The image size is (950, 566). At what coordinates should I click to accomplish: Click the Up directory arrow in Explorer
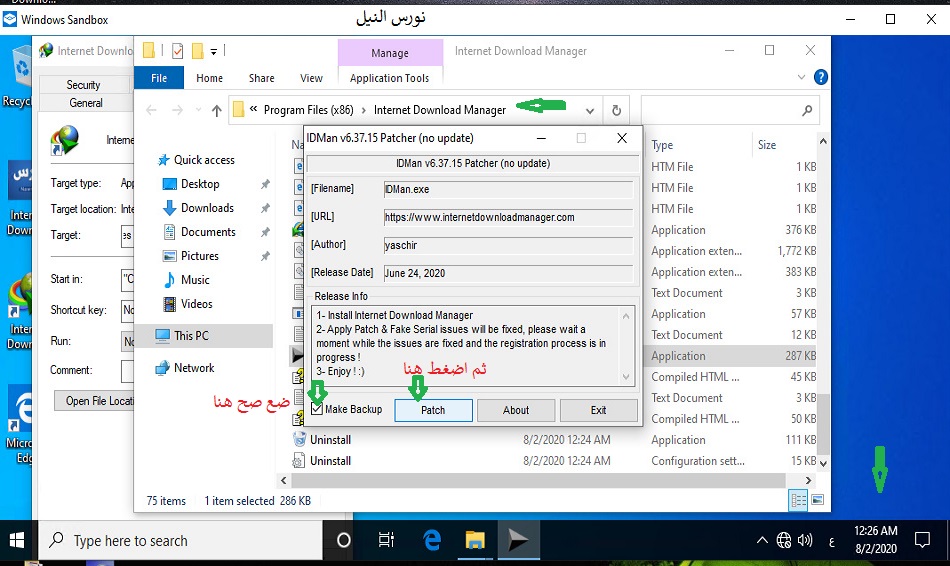click(x=216, y=111)
